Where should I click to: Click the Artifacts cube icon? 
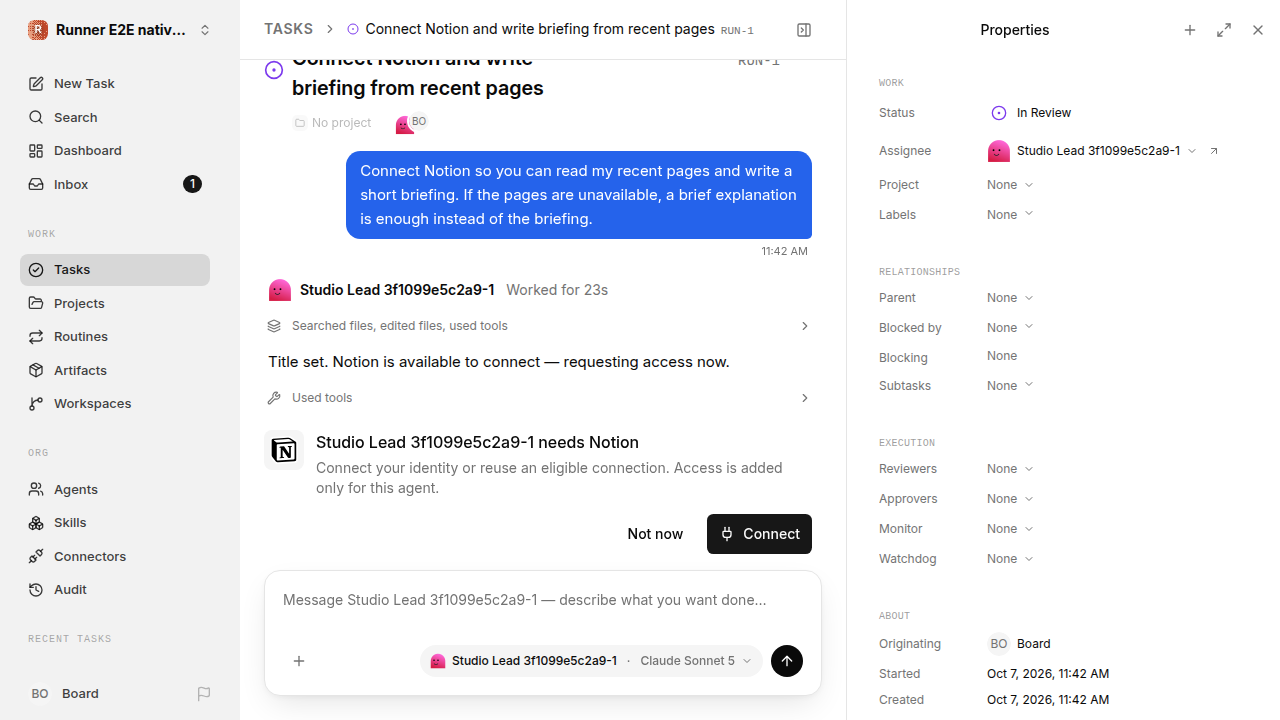36,370
